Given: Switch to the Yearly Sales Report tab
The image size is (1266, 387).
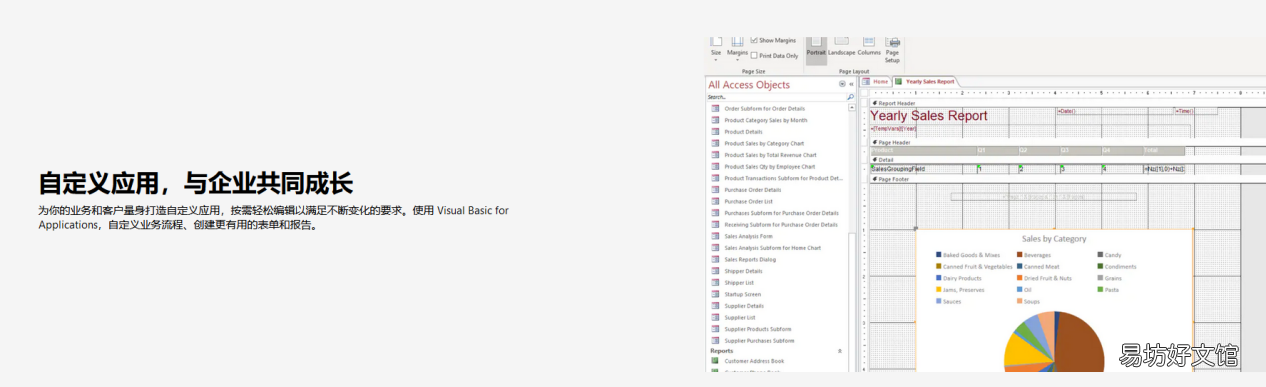Looking at the screenshot, I should tap(926, 82).
